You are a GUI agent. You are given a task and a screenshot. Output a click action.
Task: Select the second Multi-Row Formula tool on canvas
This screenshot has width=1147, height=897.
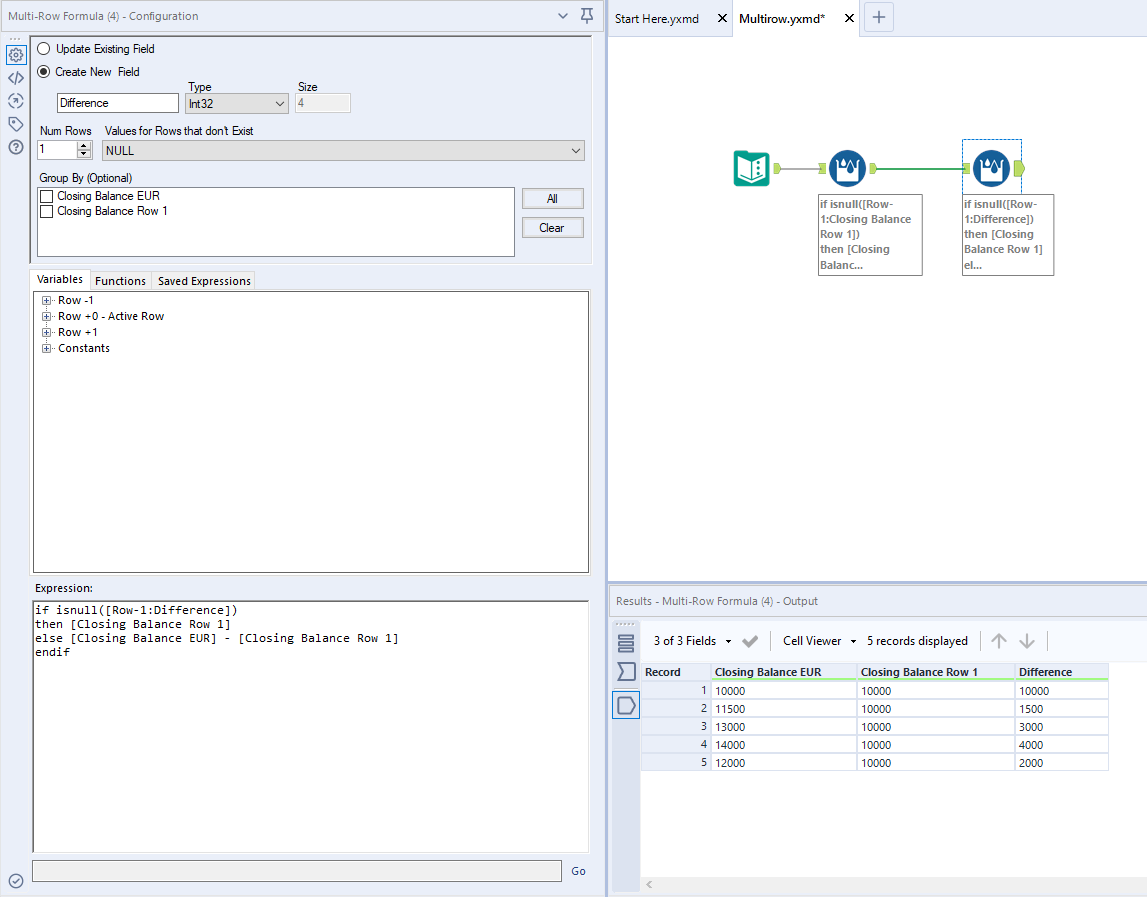[x=991, y=168]
